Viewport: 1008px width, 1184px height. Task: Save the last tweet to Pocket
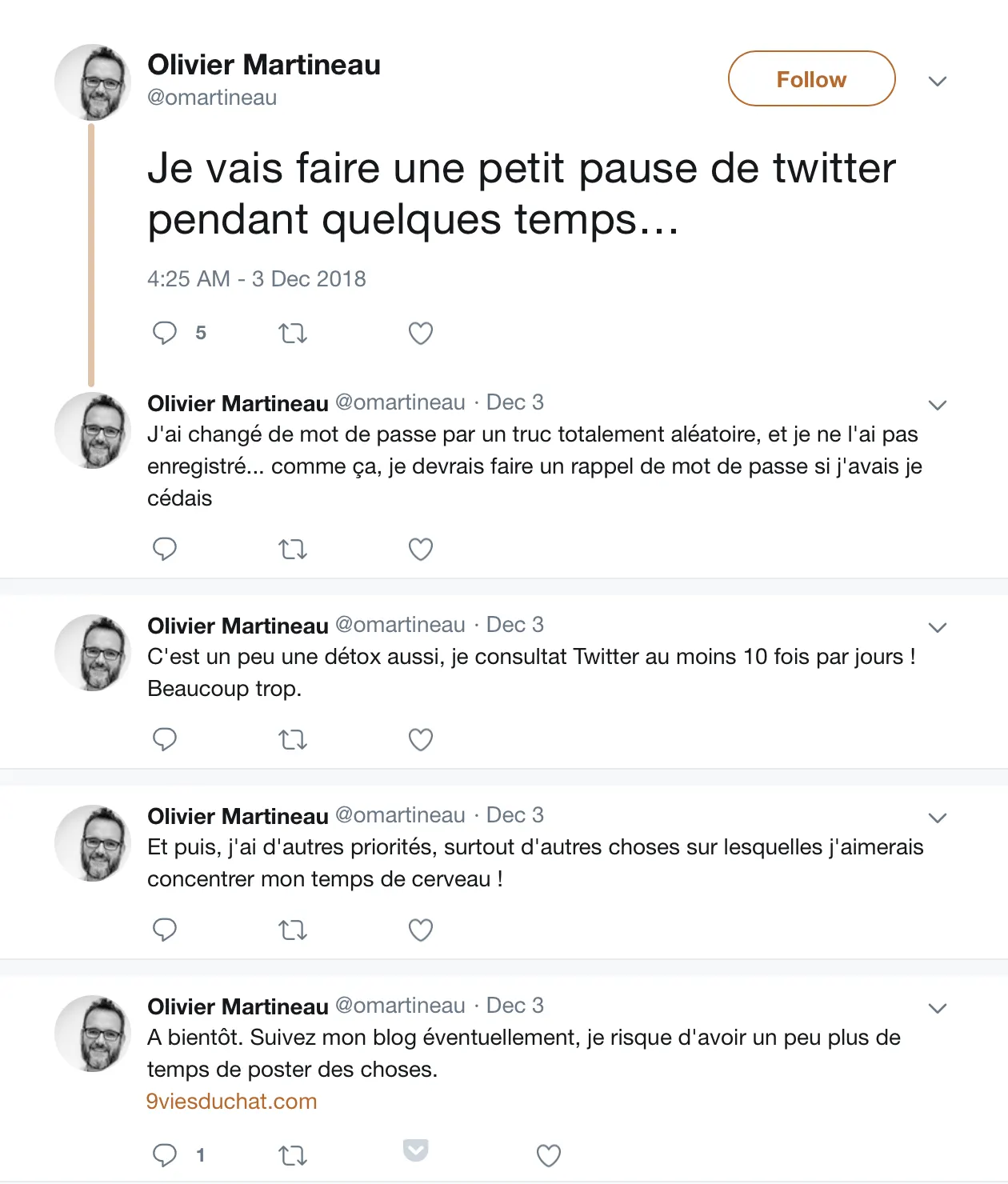[416, 1150]
